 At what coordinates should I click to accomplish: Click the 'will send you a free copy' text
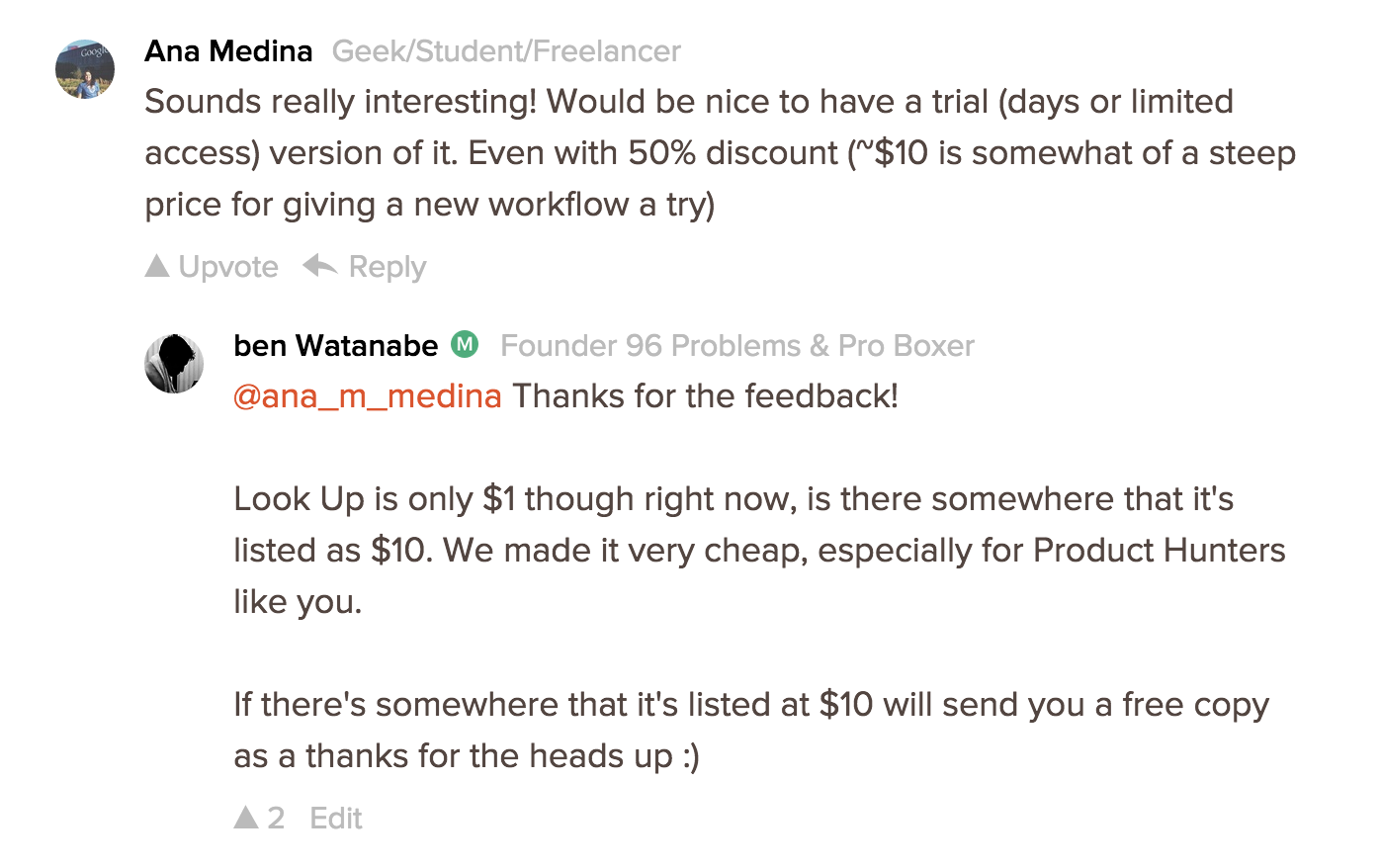click(x=1076, y=705)
